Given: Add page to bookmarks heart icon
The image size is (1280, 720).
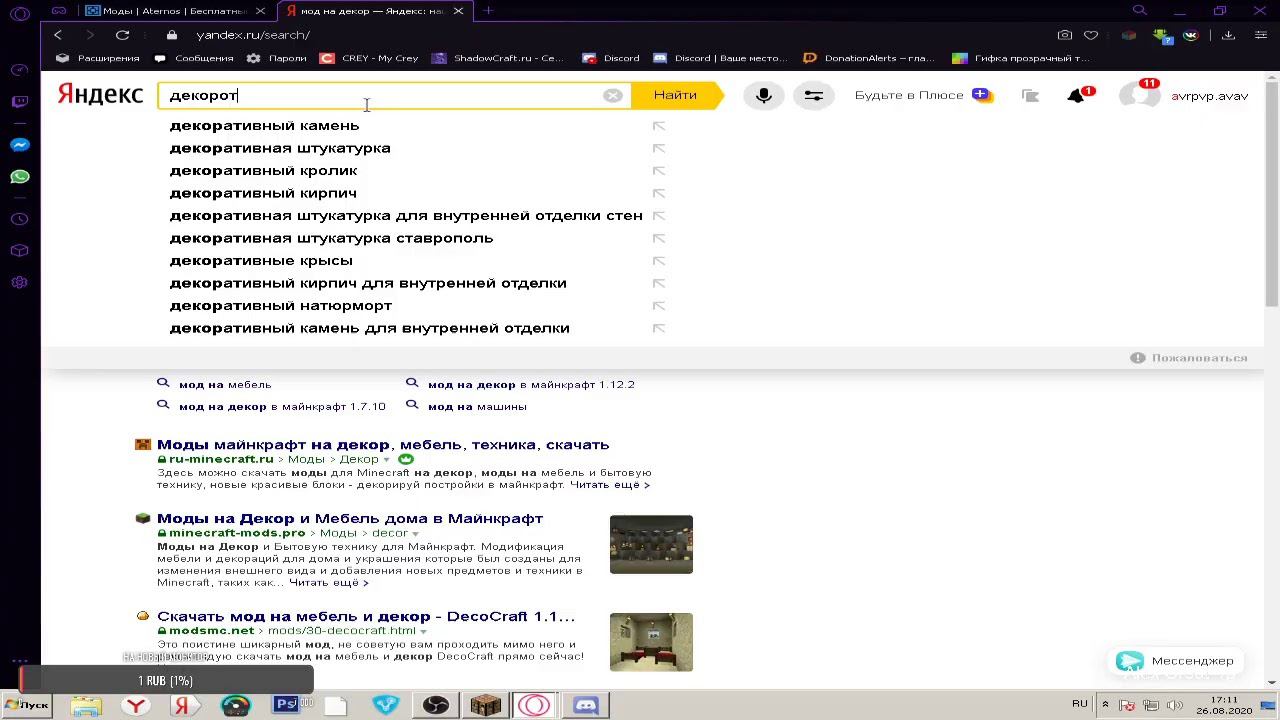Looking at the screenshot, I should [x=1091, y=35].
